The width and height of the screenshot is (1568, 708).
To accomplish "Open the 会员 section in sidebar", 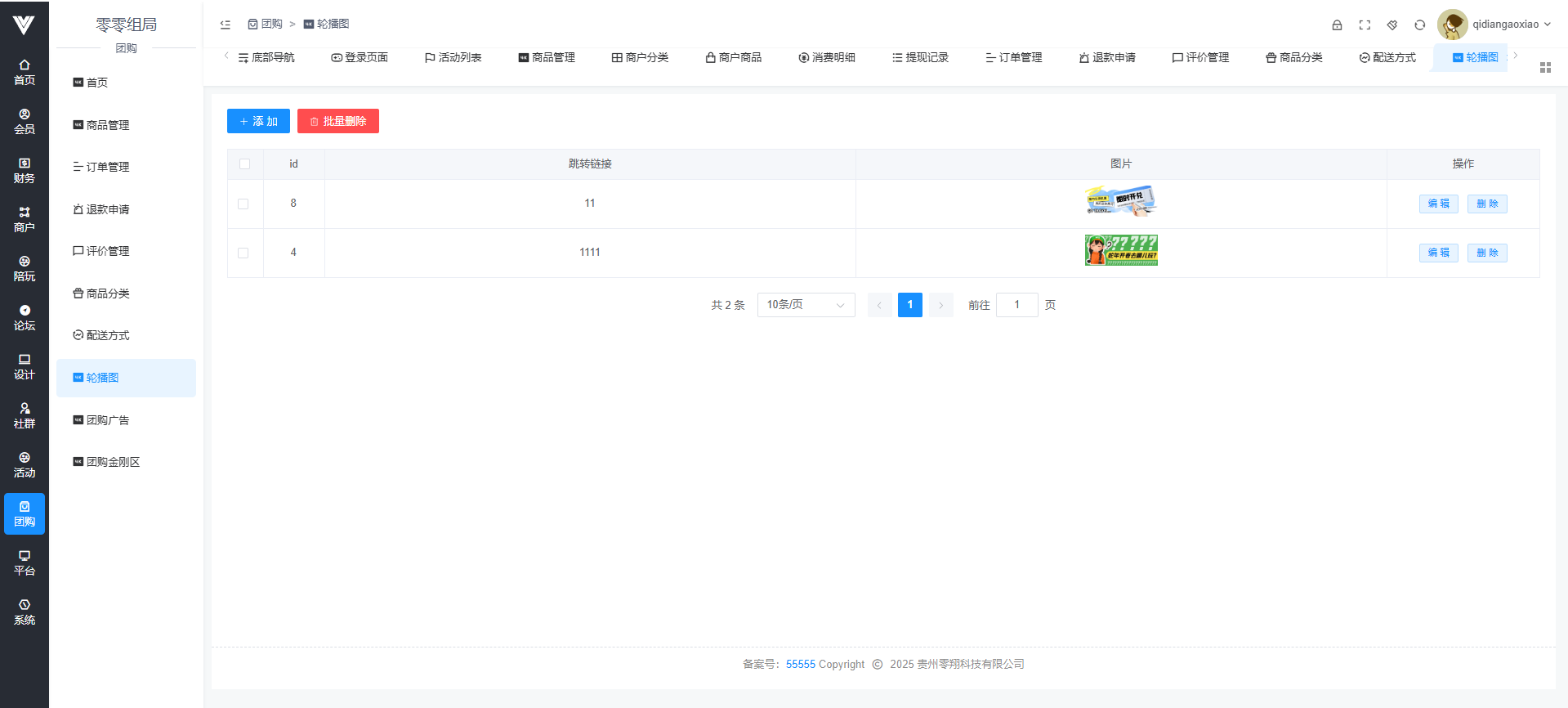I will pos(25,121).
